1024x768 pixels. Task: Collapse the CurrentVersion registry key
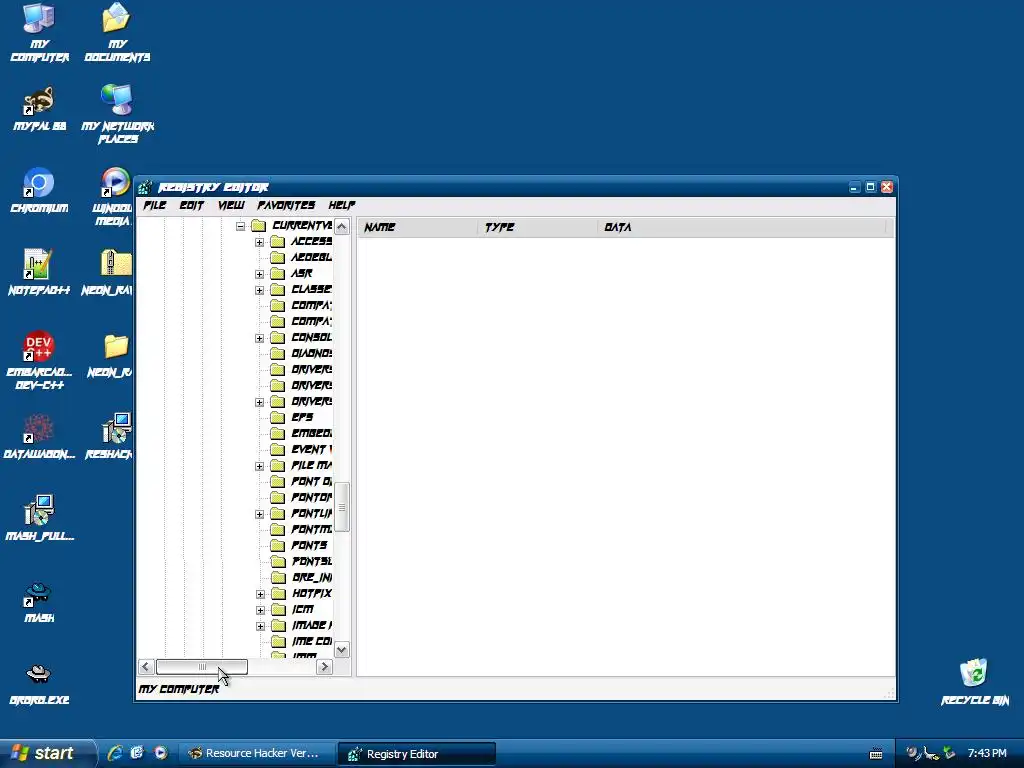click(240, 226)
